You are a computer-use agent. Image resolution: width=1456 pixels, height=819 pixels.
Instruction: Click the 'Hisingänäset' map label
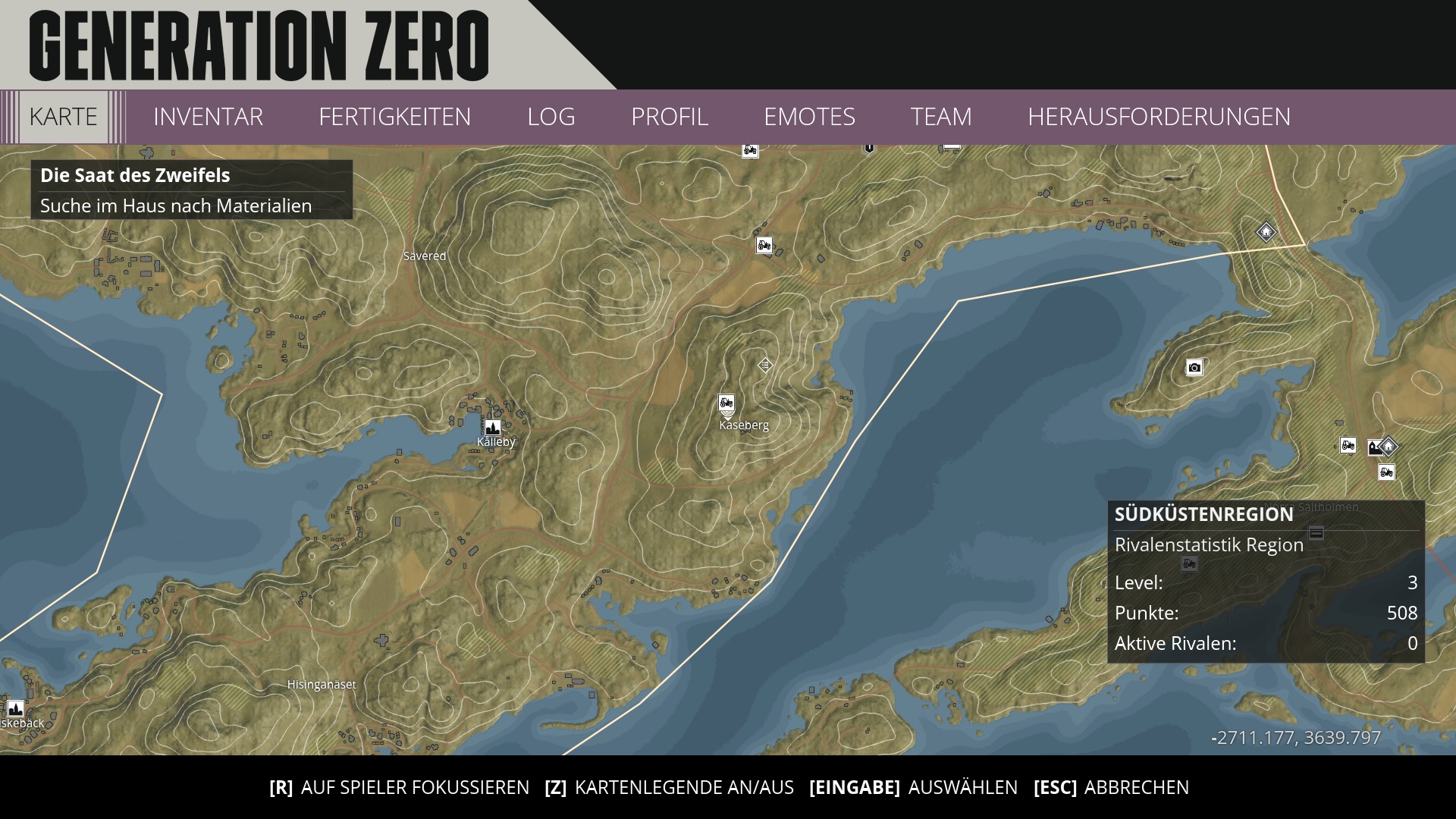[322, 685]
